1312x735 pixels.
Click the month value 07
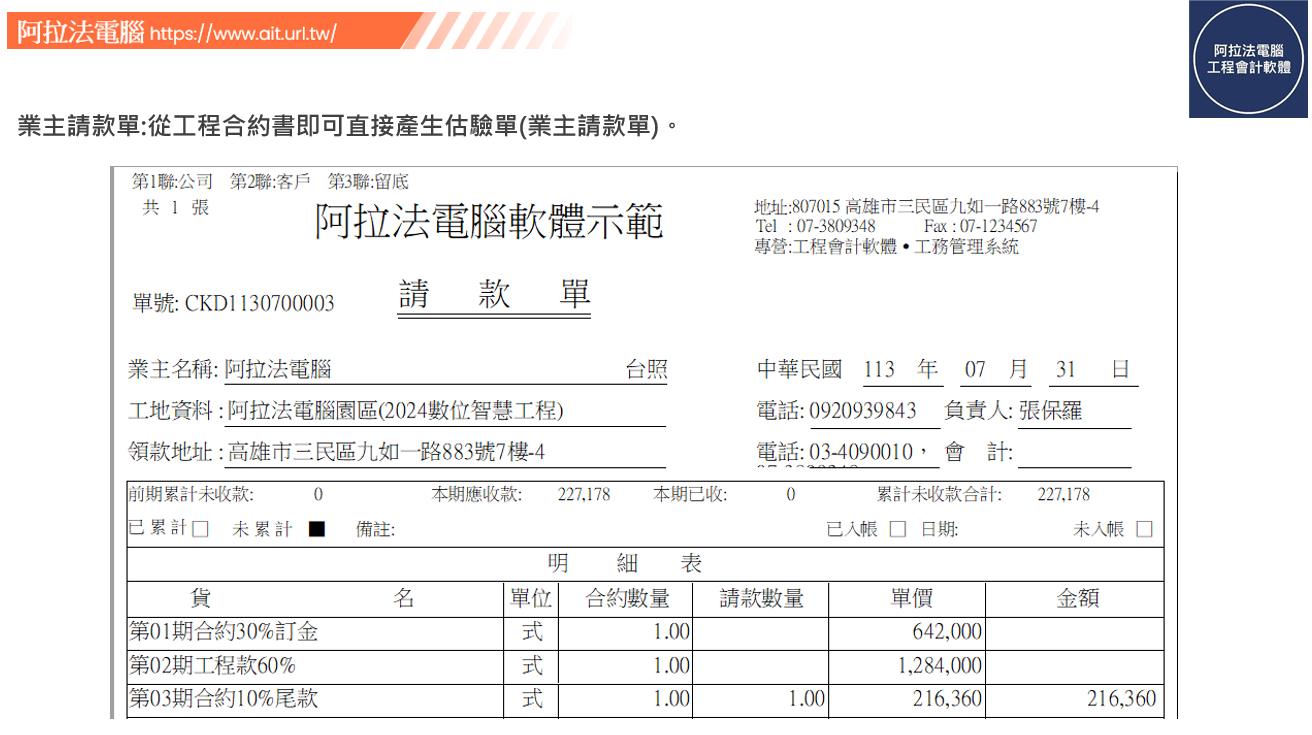pyautogui.click(x=975, y=370)
